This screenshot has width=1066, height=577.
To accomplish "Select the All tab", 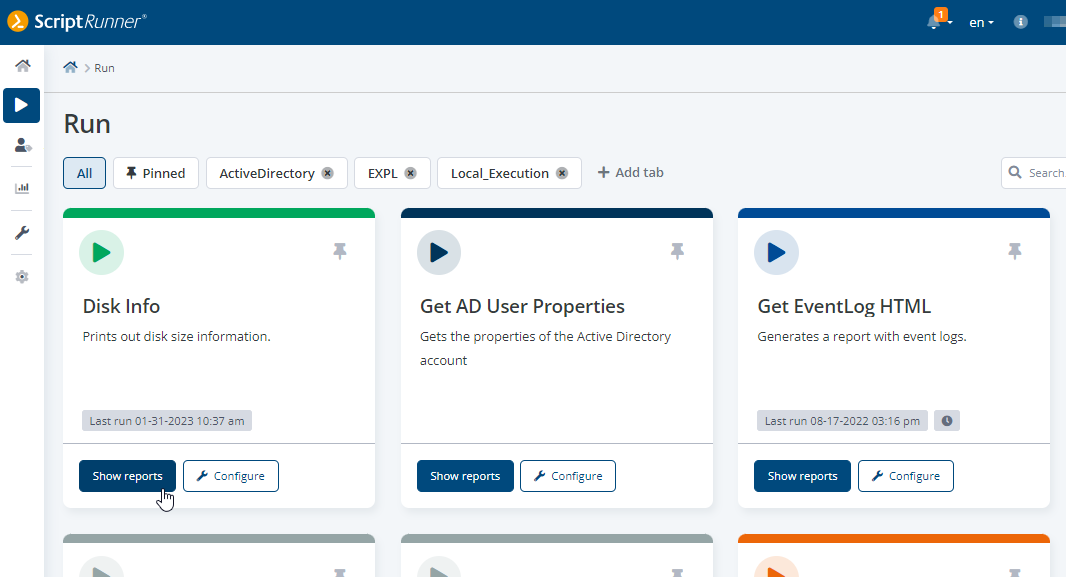I will click(x=84, y=173).
